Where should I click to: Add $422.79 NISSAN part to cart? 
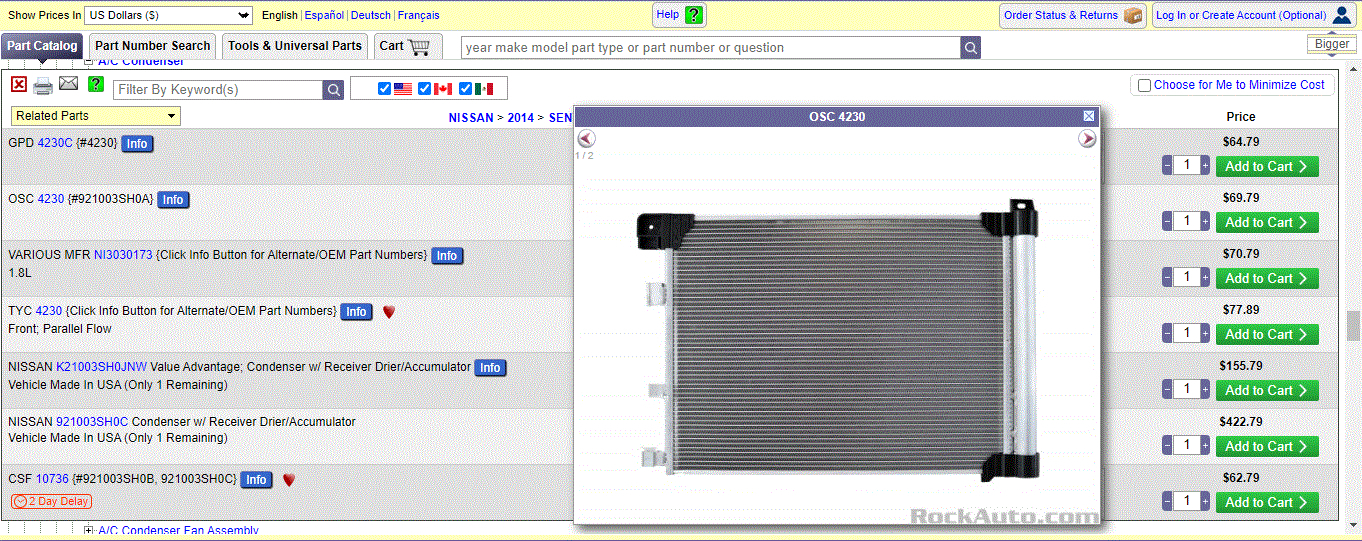coord(1266,447)
